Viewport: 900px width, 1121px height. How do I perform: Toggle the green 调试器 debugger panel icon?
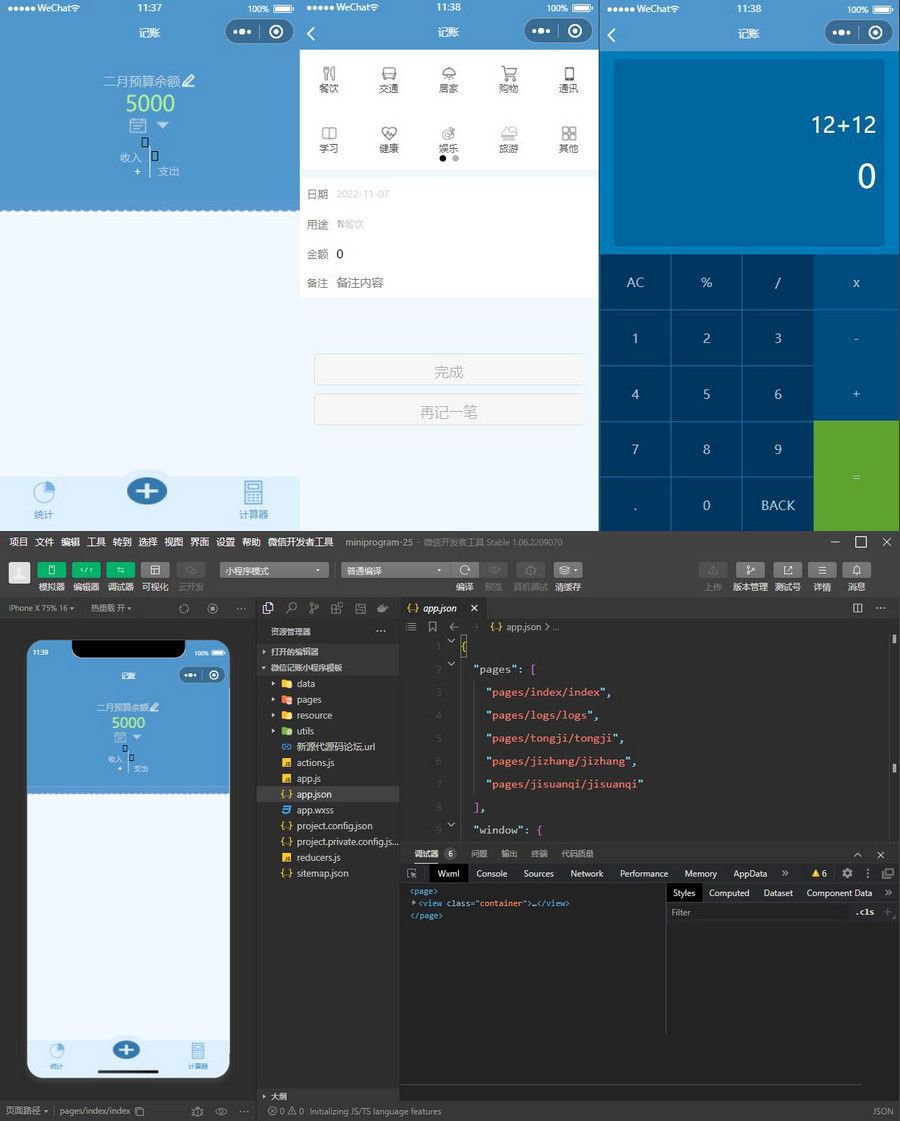[120, 570]
